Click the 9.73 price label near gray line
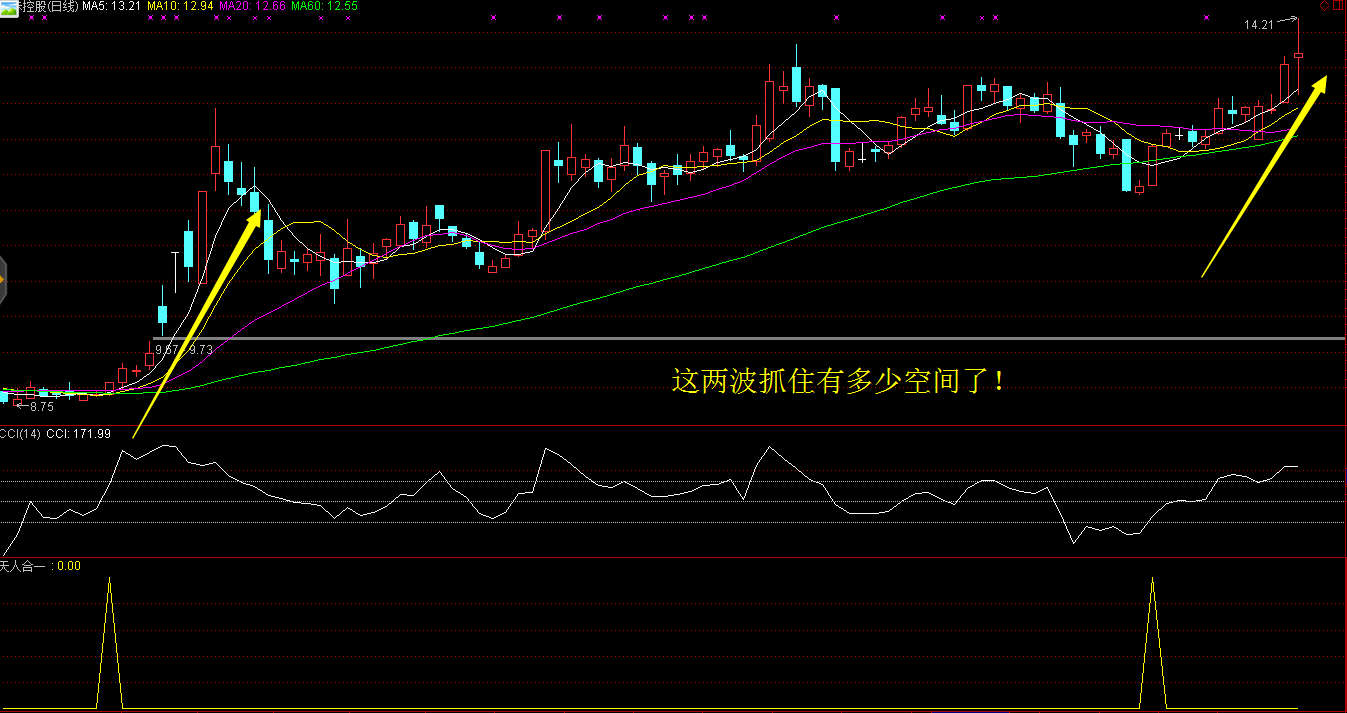The height and width of the screenshot is (713, 1347). 201,349
